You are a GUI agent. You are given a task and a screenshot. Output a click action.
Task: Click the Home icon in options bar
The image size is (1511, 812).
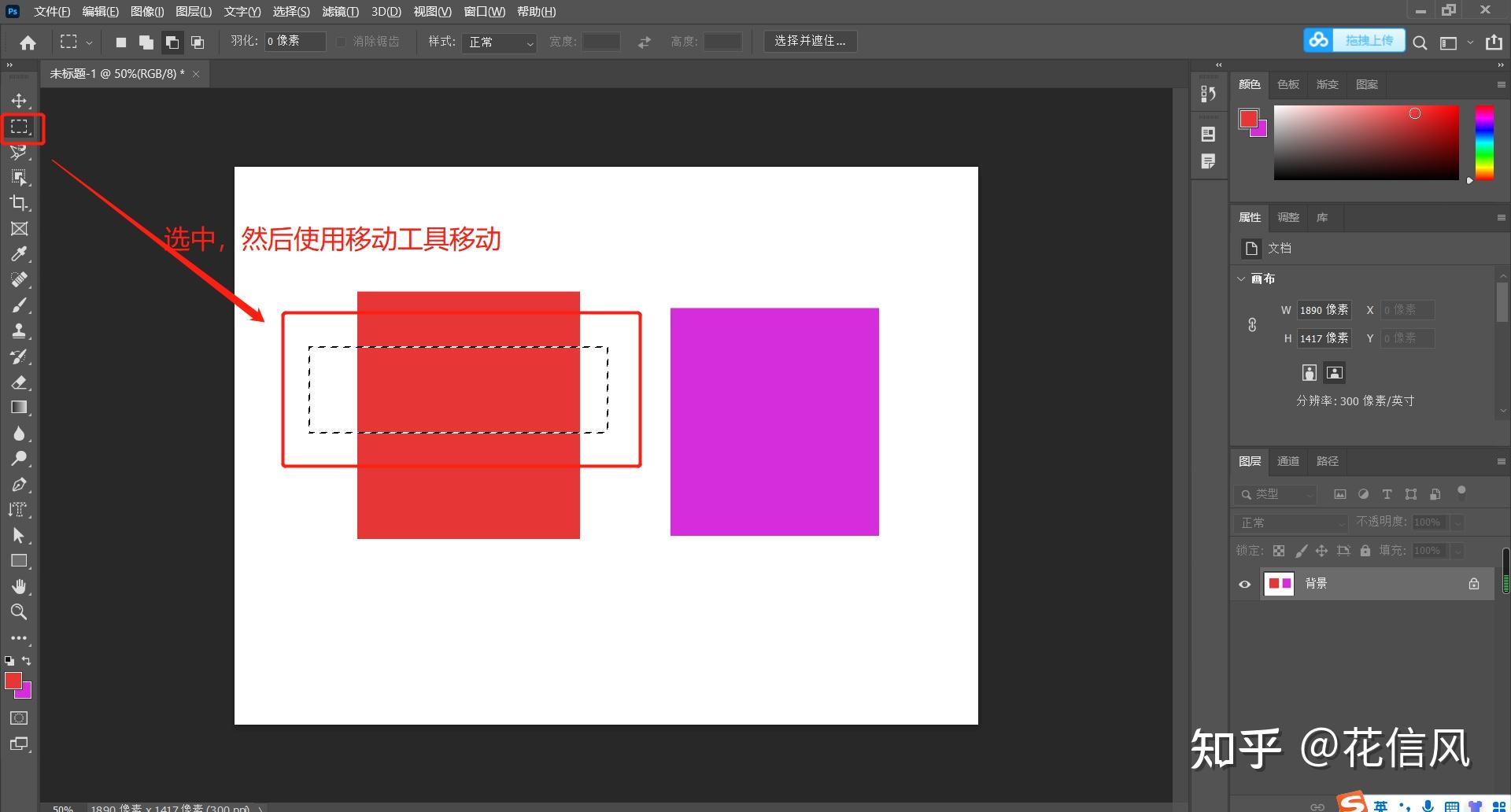click(28, 42)
